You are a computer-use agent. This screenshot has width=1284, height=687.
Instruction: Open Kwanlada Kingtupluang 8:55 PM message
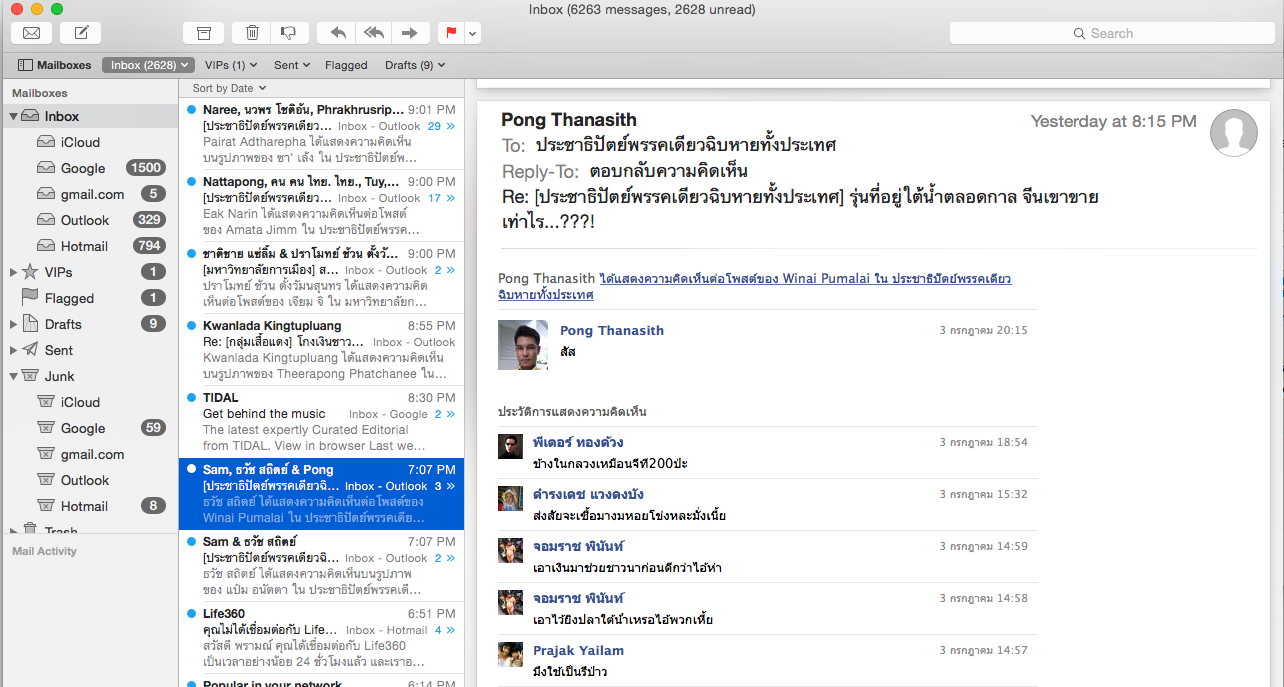tap(321, 349)
